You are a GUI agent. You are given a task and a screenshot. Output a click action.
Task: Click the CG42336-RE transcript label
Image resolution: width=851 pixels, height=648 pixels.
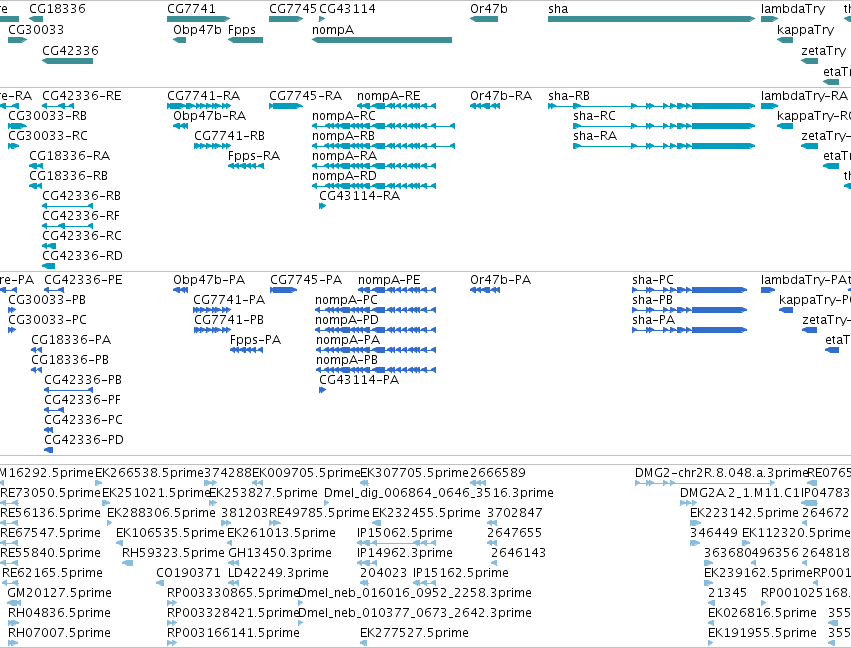82,96
